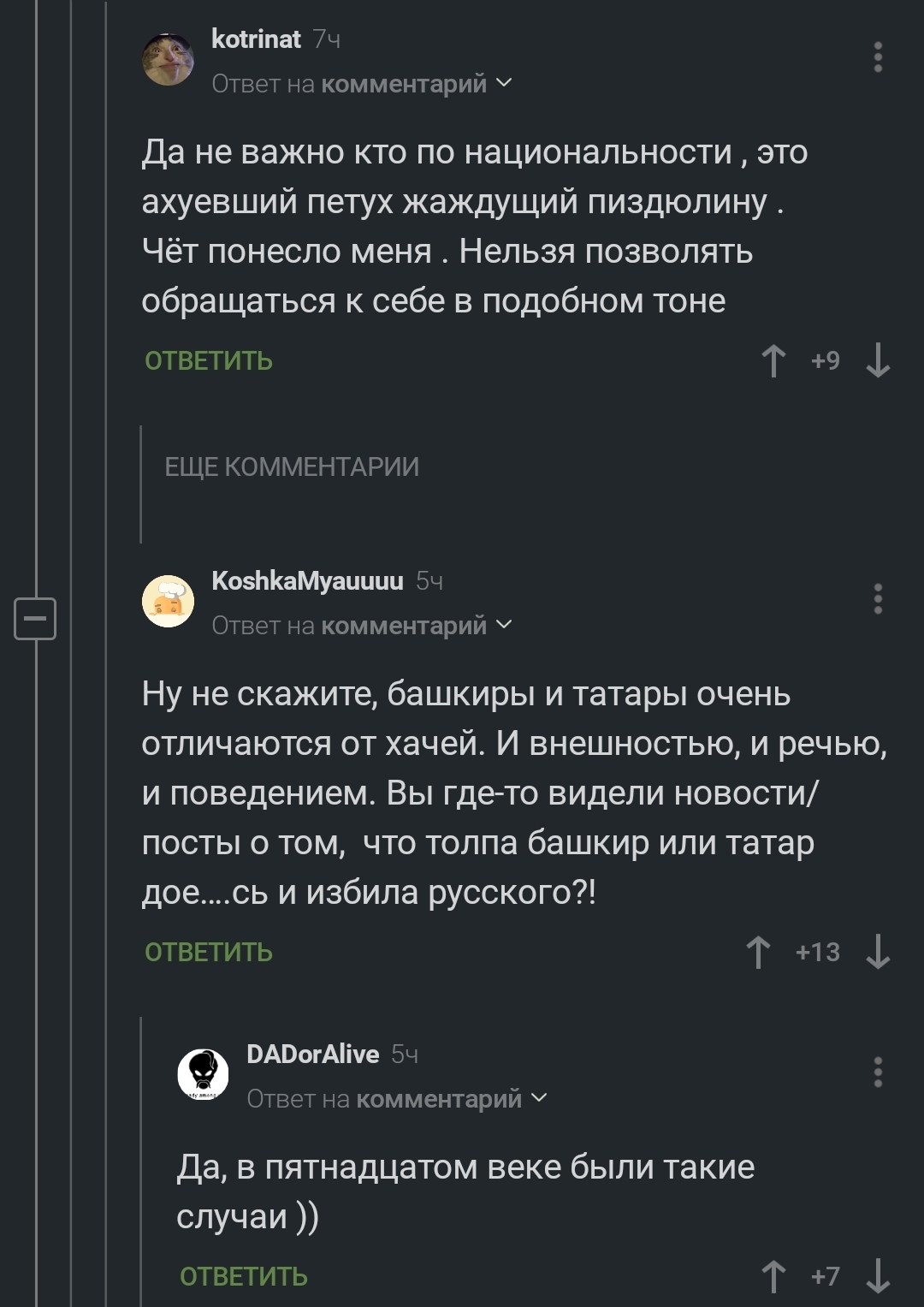Downvote DADorAlive's comment
924x1307 pixels.
tap(878, 1276)
